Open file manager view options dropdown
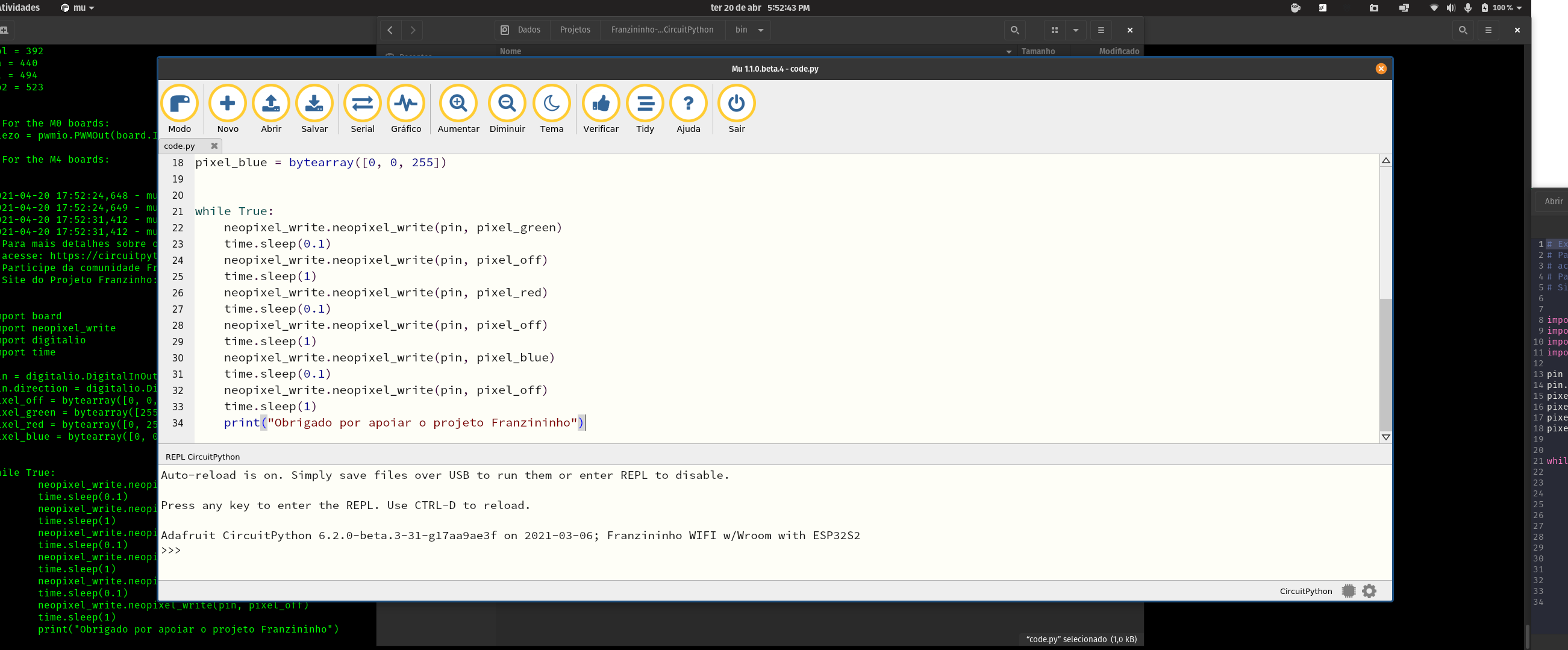 1076,30
